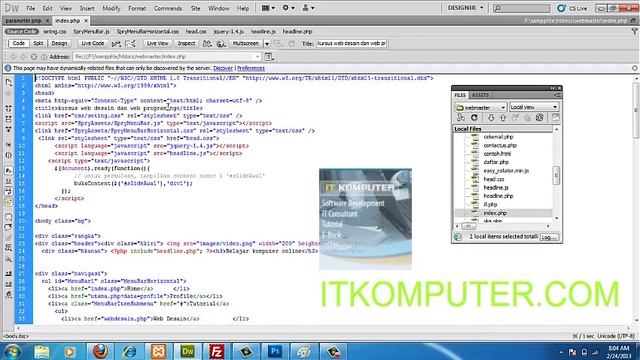Image resolution: width=640 pixels, height=360 pixels.
Task: Open the Open Documents list icon
Action: [9, 83]
